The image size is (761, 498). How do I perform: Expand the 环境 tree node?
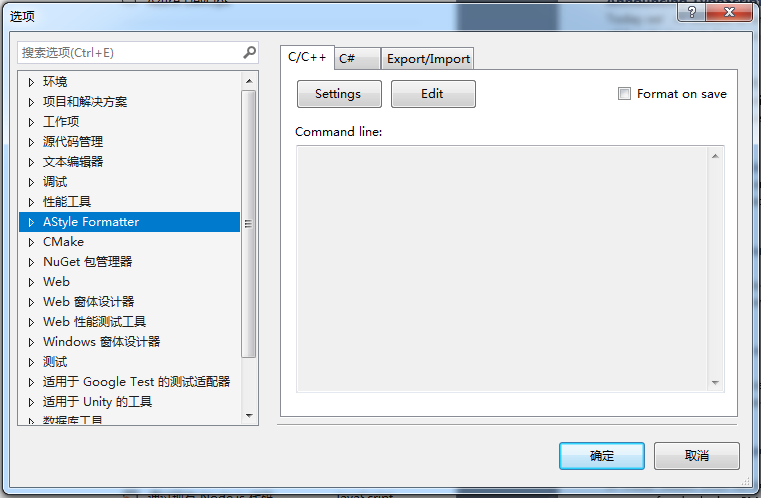coord(31,82)
